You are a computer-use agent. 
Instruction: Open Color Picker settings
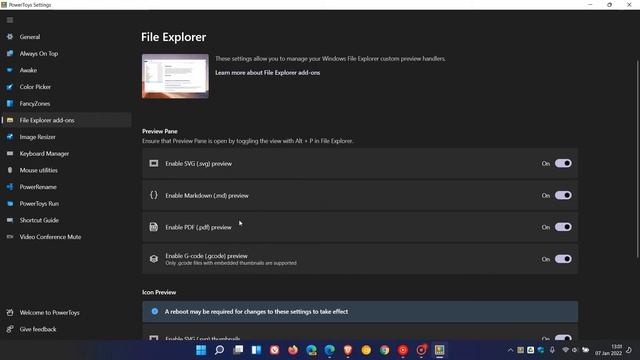click(65, 87)
